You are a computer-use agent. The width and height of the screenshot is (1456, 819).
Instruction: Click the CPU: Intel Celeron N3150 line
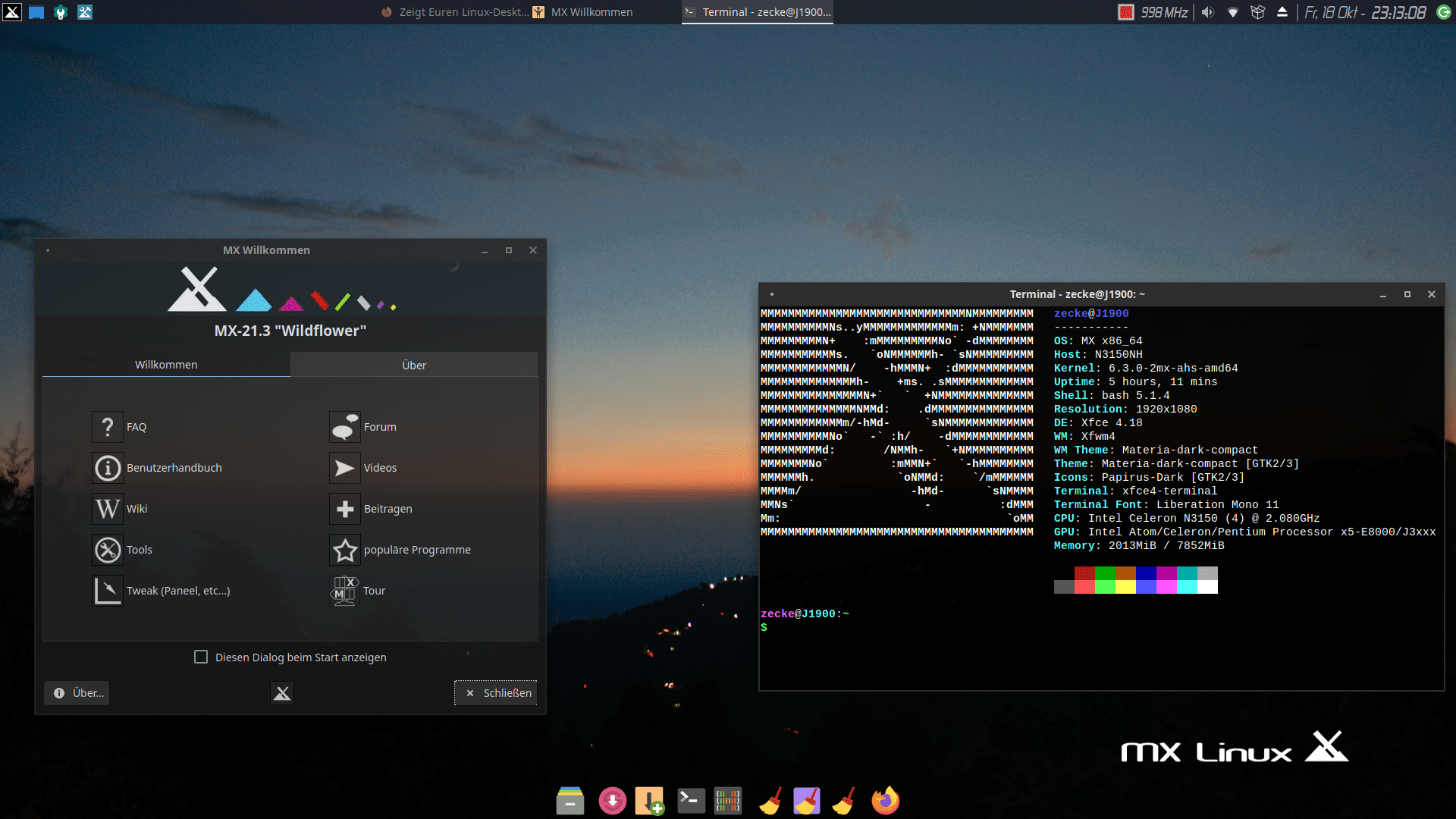(x=1186, y=519)
